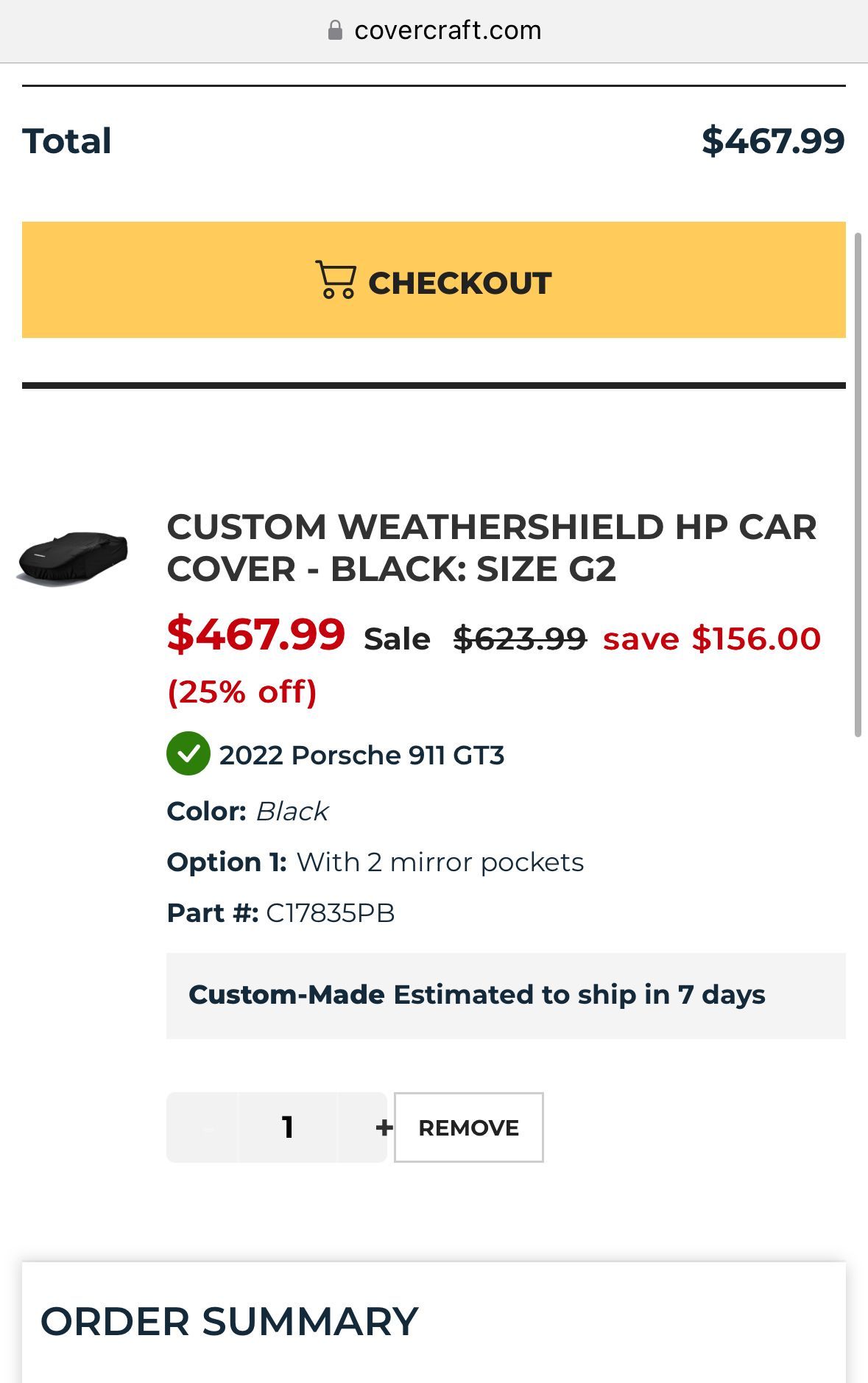868x1383 pixels.
Task: Tap the covercraft.com address text
Action: pos(448,30)
